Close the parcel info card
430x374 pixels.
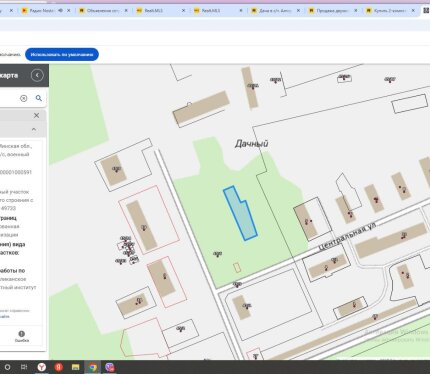pyautogui.click(x=36, y=115)
